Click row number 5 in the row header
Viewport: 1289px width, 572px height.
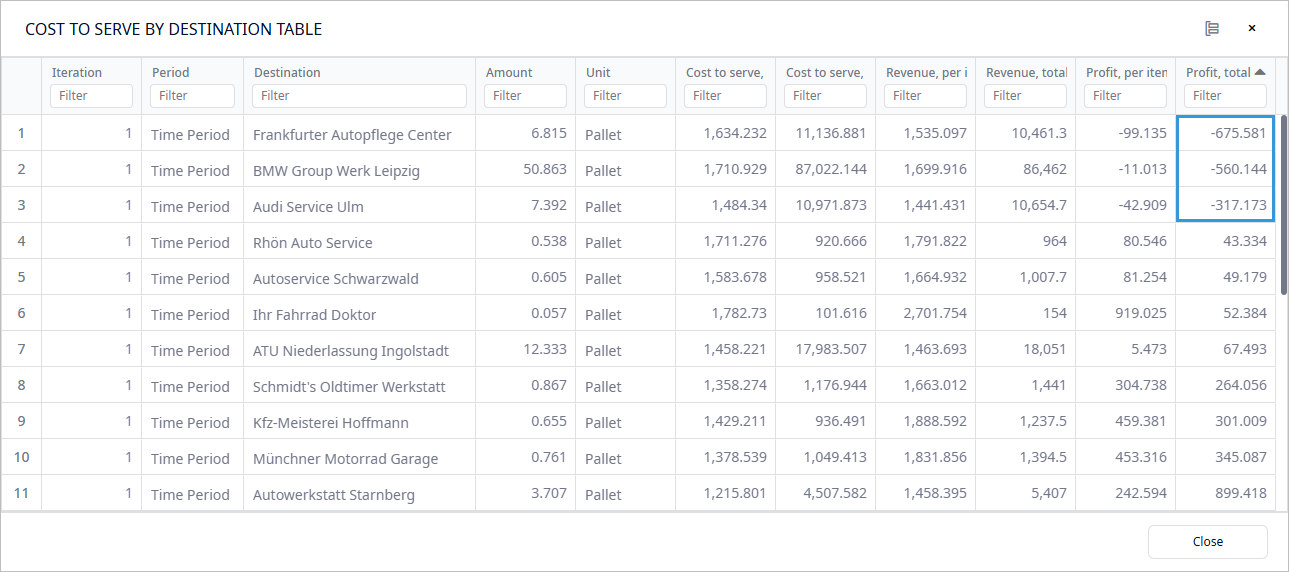point(21,278)
